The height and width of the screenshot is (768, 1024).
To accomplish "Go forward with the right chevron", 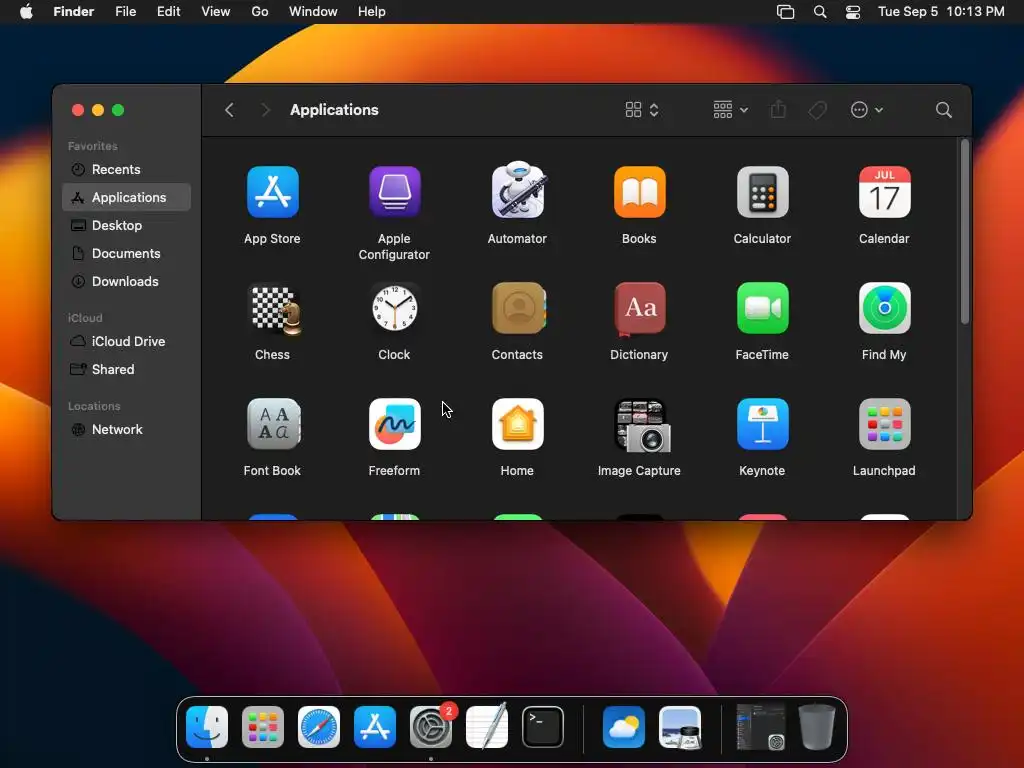I will pos(265,110).
